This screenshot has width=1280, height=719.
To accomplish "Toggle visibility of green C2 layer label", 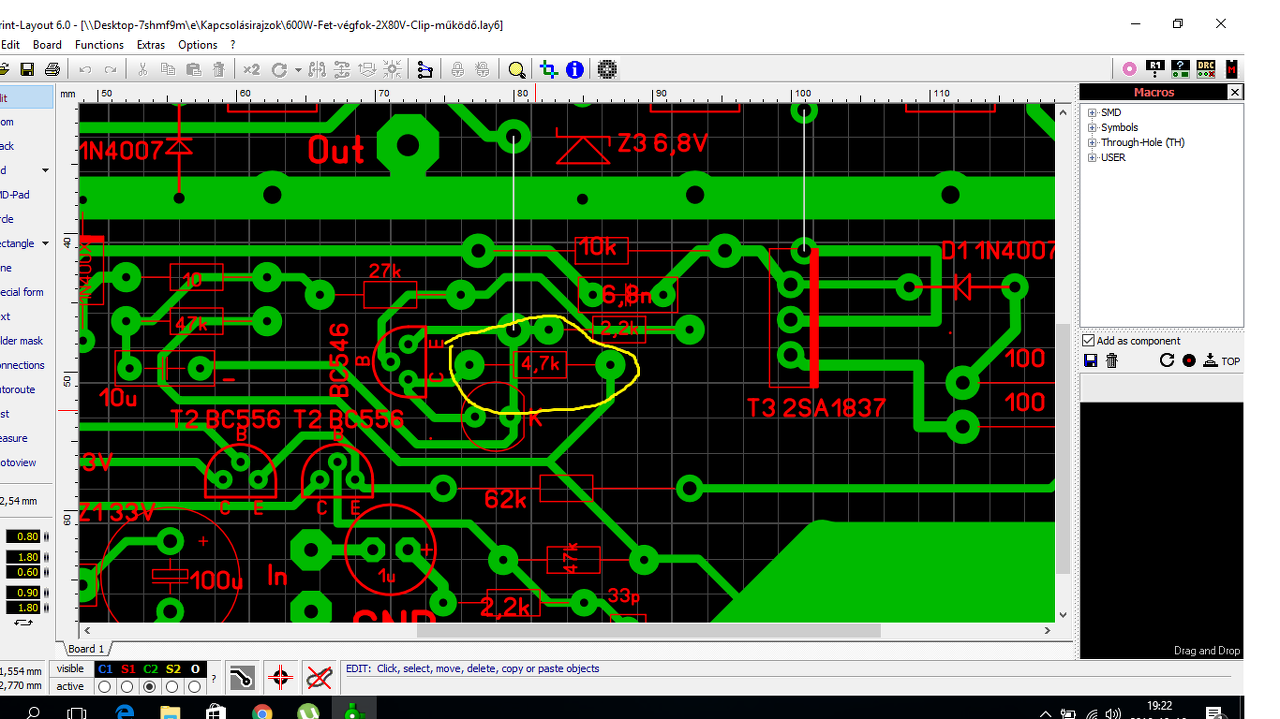I will click(x=151, y=669).
